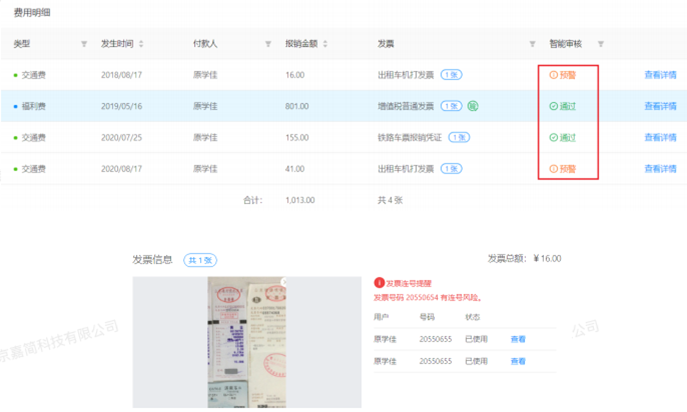This screenshot has height=412, width=687.
Task: Click the red 发票连号提醒 alert icon
Action: [x=378, y=284]
